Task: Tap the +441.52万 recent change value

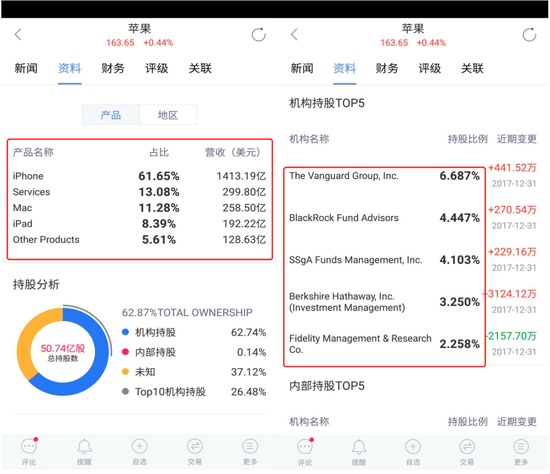Action: (x=512, y=168)
